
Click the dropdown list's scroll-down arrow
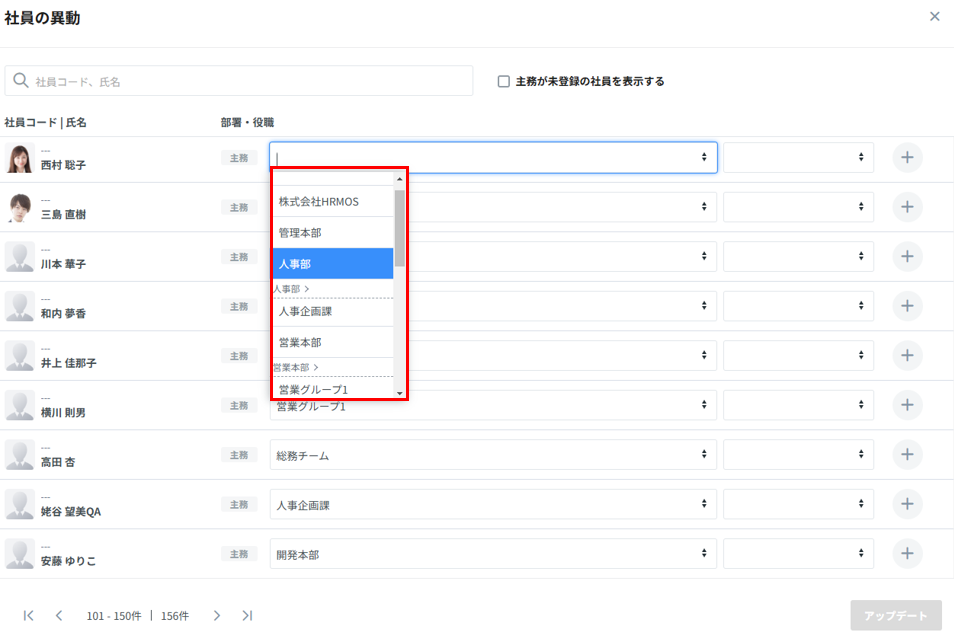pos(399,393)
